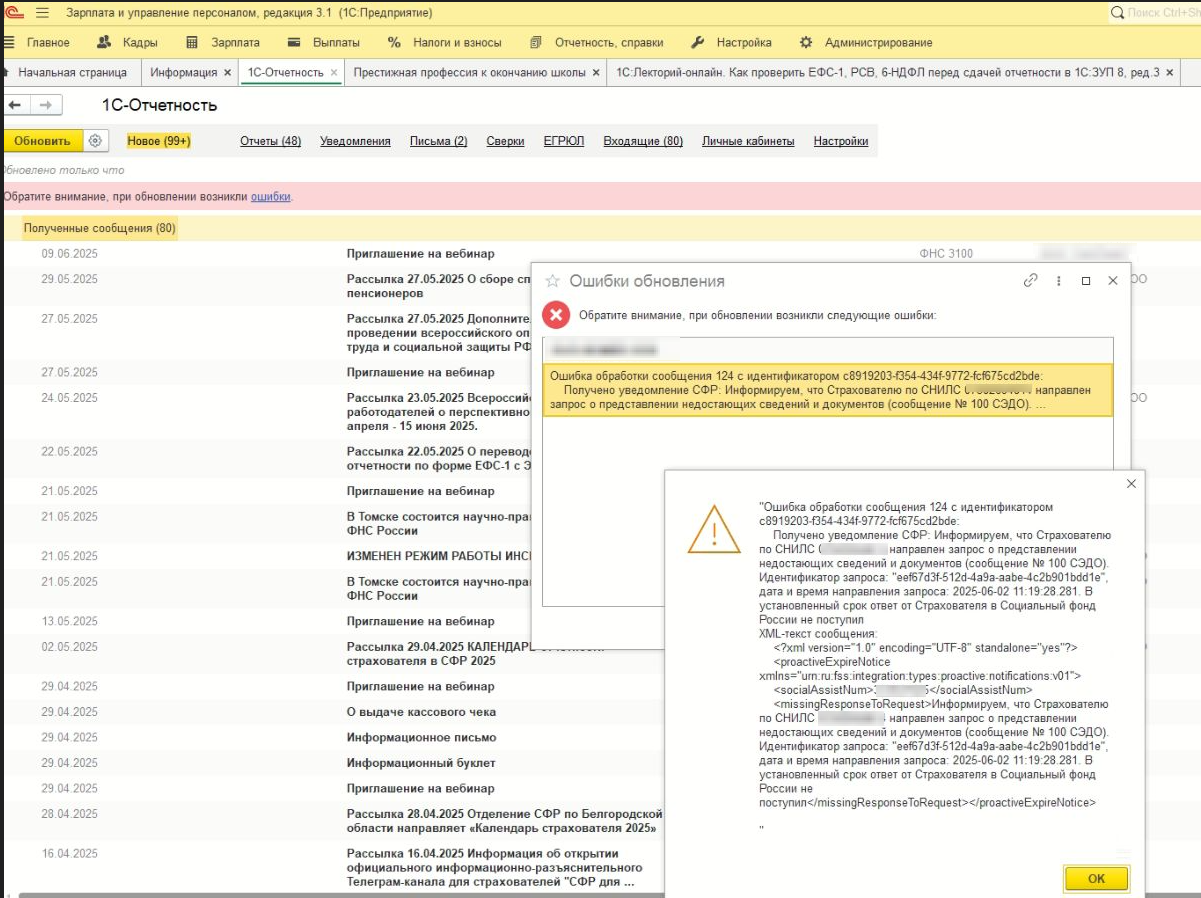Image resolution: width=1201 pixels, height=898 pixels.
Task: Close the Информация tab
Action: pos(227,73)
